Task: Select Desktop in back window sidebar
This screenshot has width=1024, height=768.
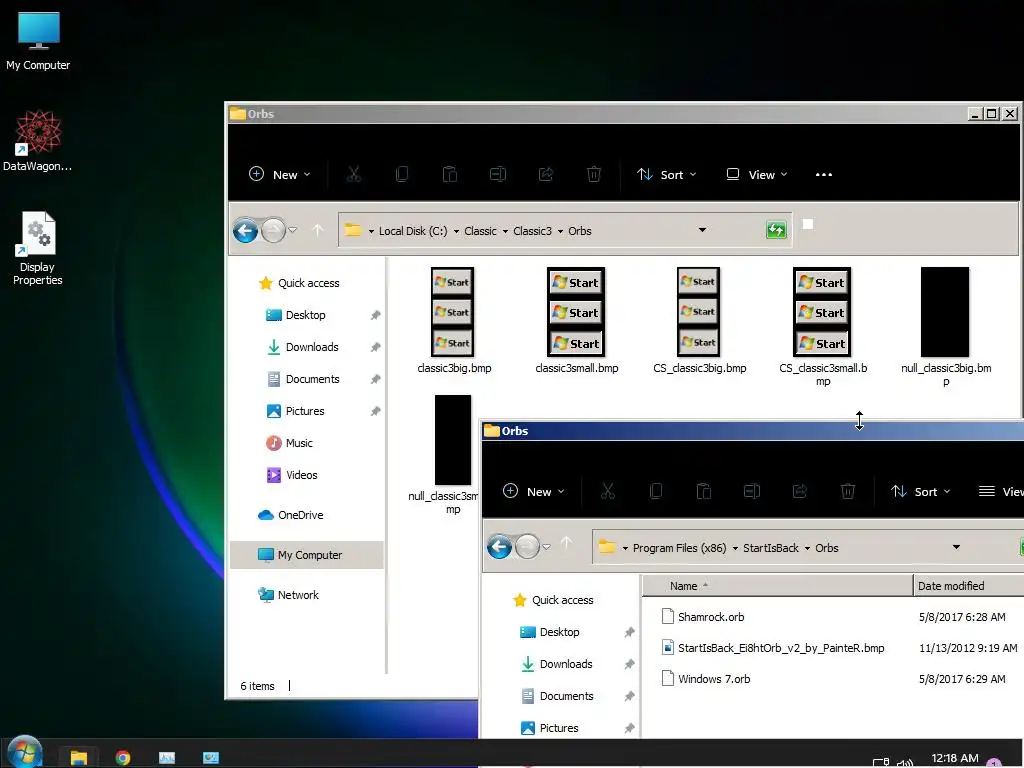Action: [296, 315]
